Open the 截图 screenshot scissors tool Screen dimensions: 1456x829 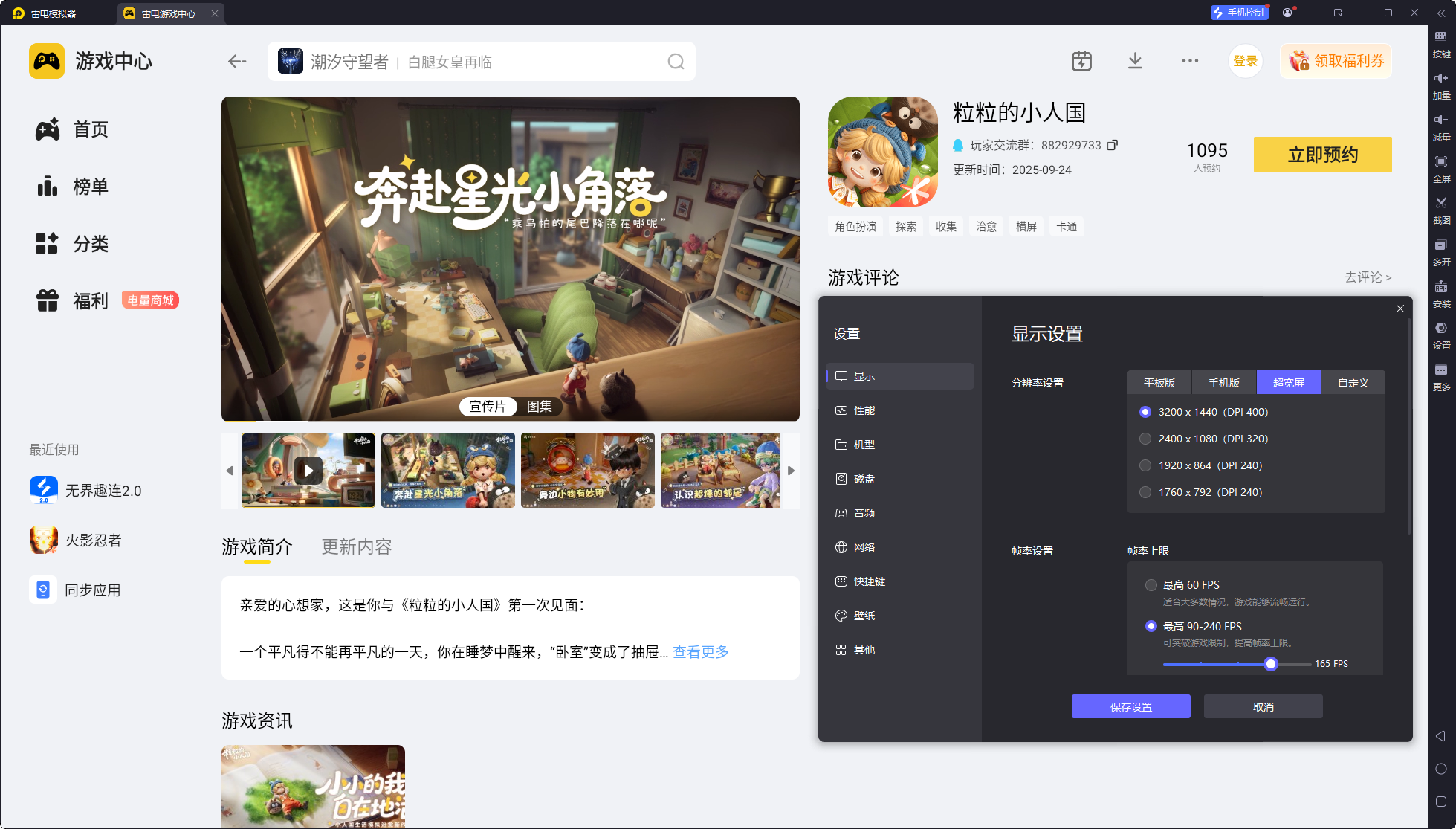coord(1441,203)
